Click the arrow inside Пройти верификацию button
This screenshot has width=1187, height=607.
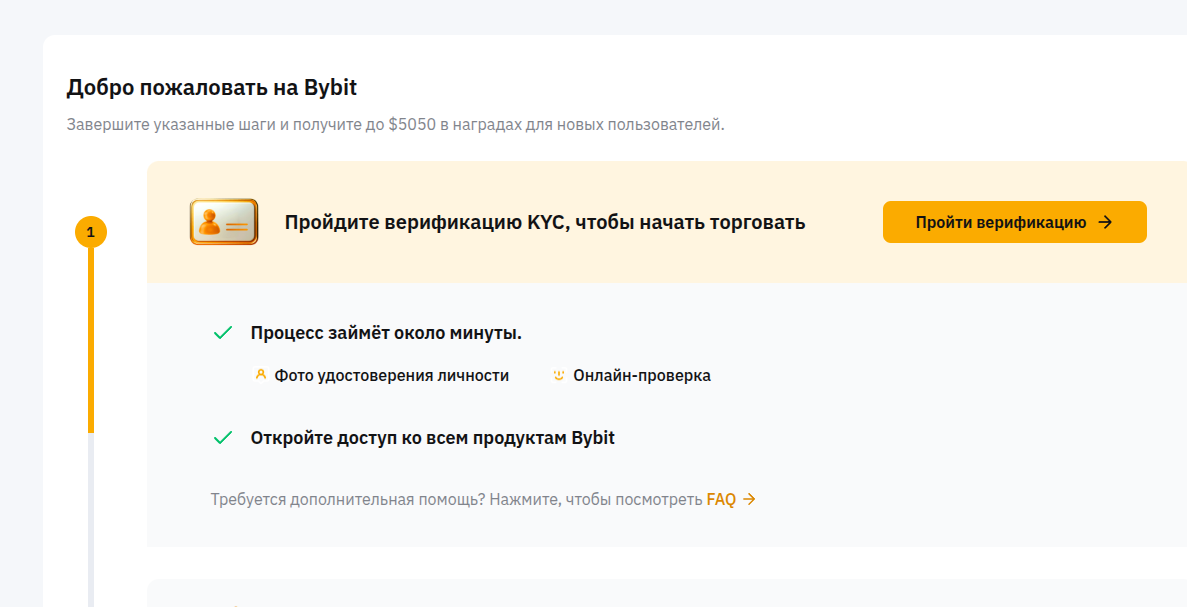pos(1105,222)
